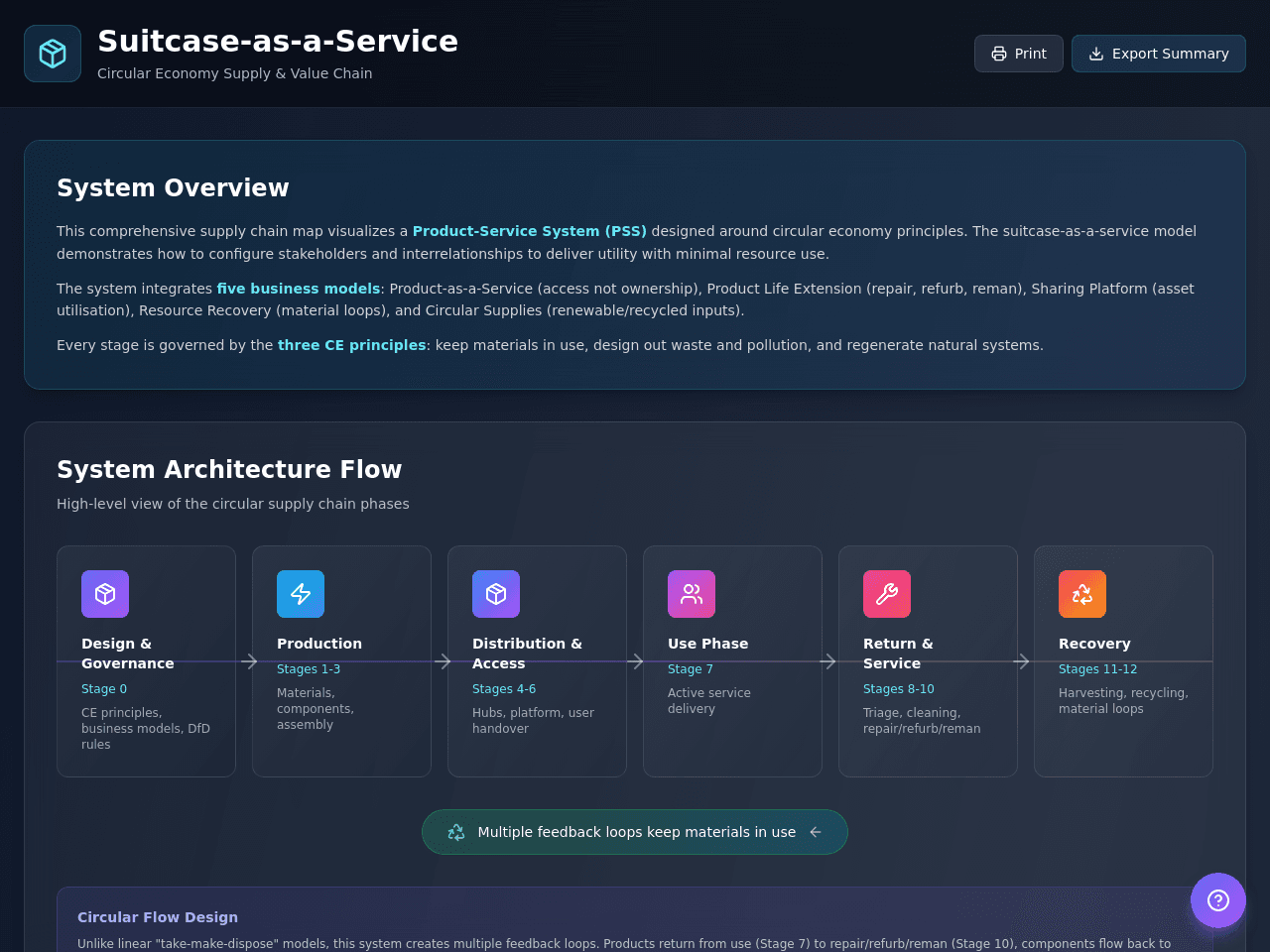Click the left arrow in feedback loops pill
This screenshot has height=952, width=1270.
tap(816, 832)
